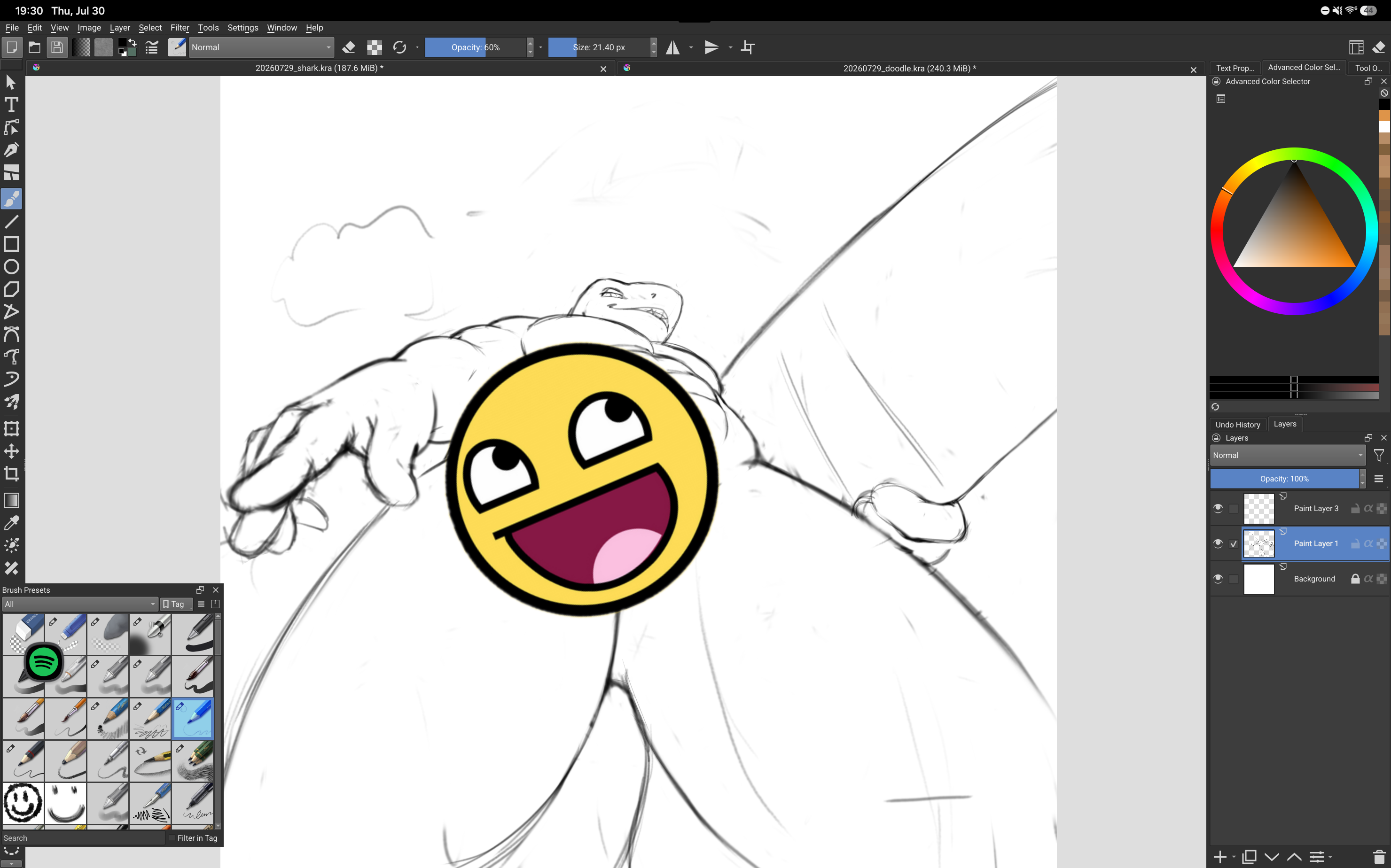Open the Settings menu
The image size is (1391, 868).
[243, 28]
